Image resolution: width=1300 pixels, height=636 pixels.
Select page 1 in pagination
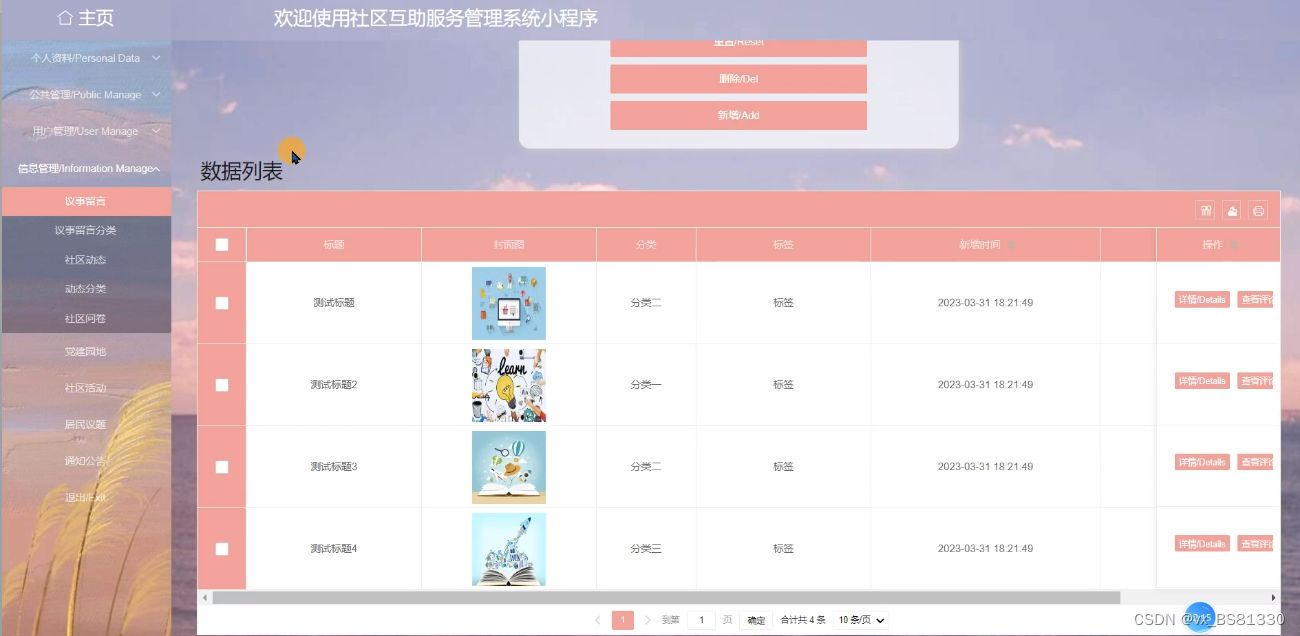point(623,620)
